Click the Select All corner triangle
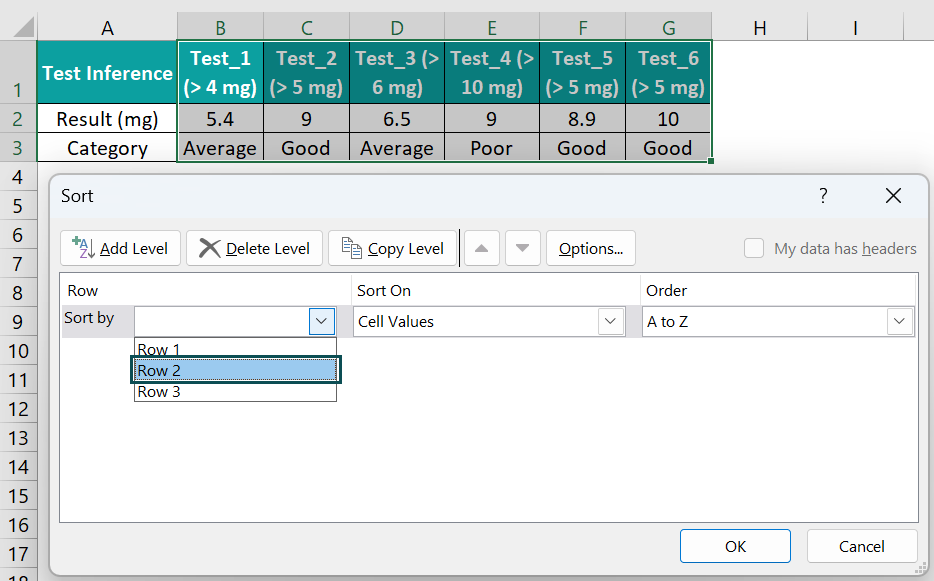 coord(23,27)
